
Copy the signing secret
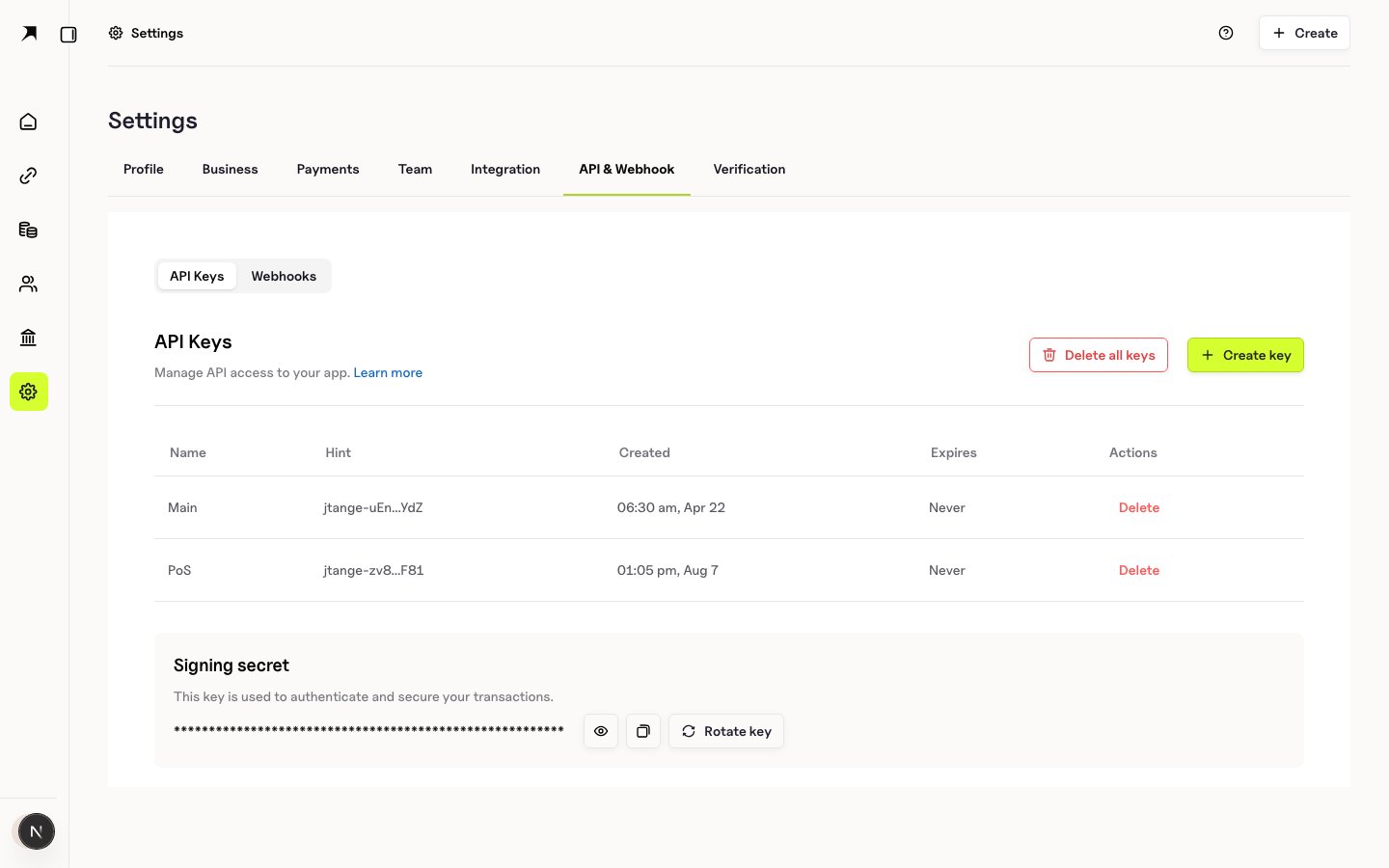pos(643,731)
